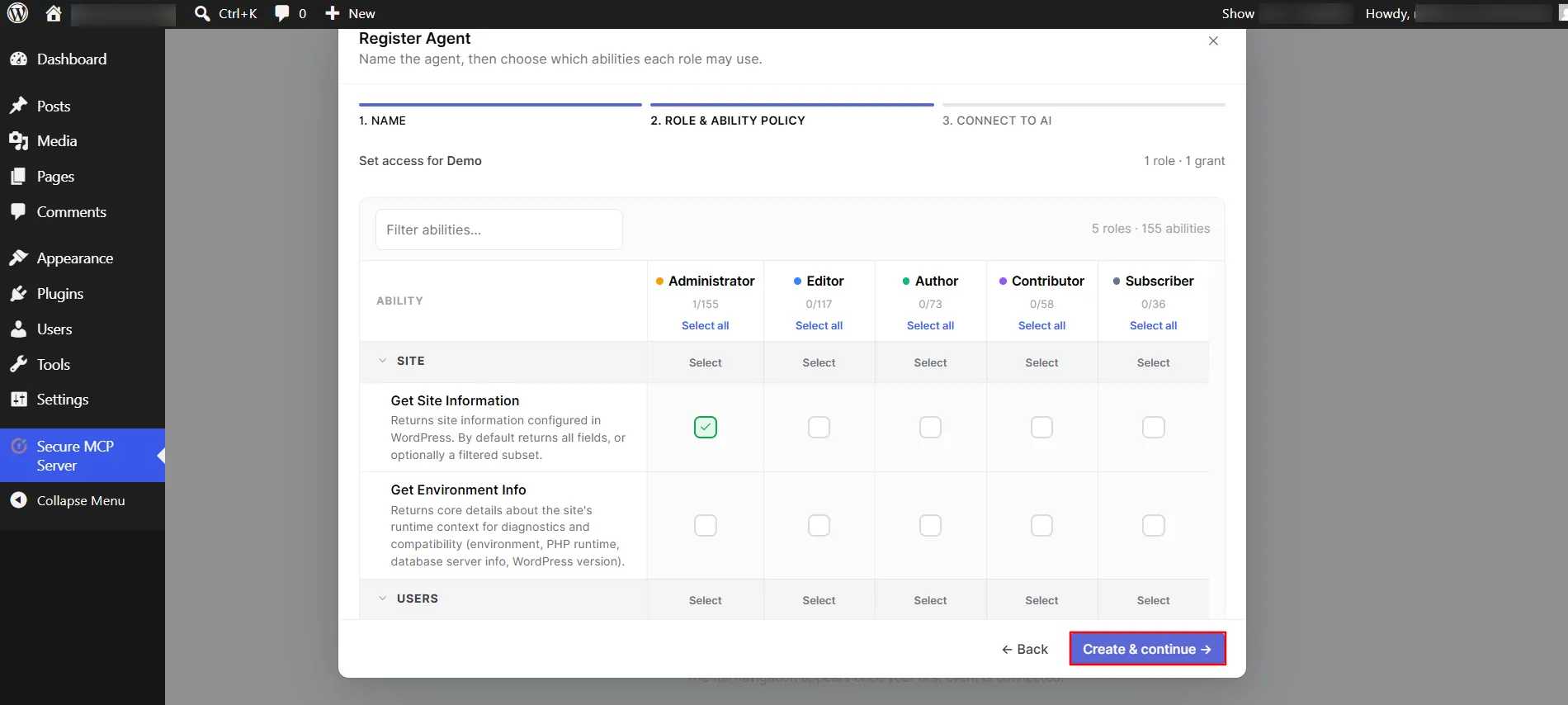The image size is (1568, 705).
Task: Click the Pages icon in sidebar
Action: point(18,177)
